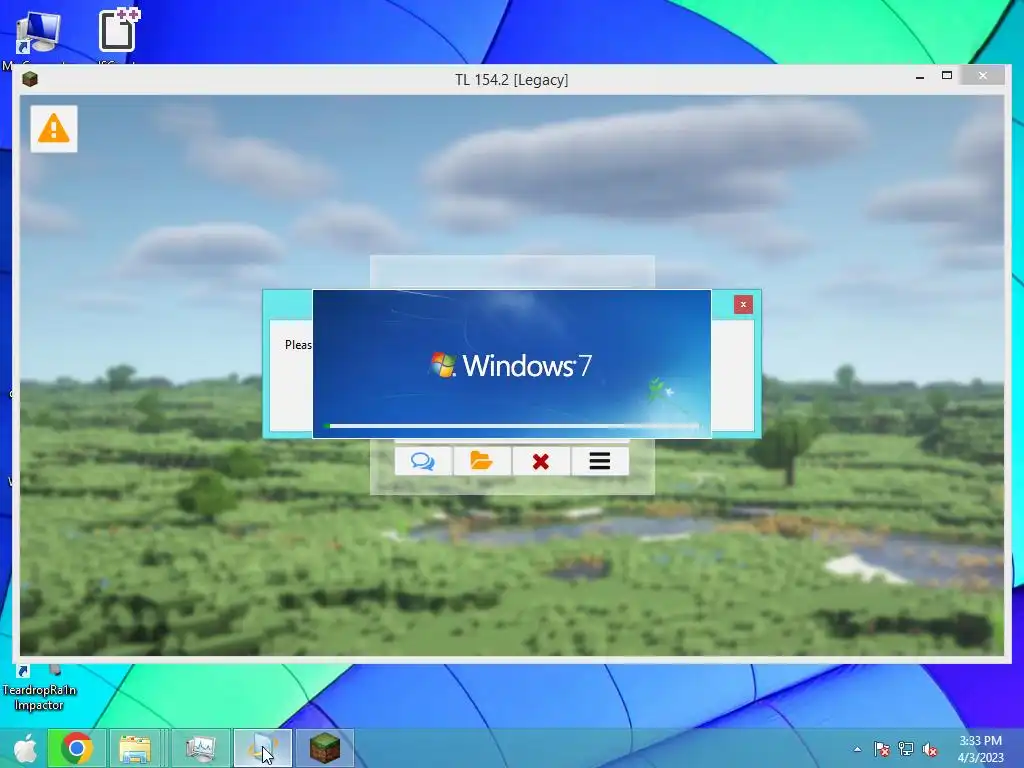Screen dimensions: 1024x768
Task: Click the red X cancel button
Action: point(541,461)
